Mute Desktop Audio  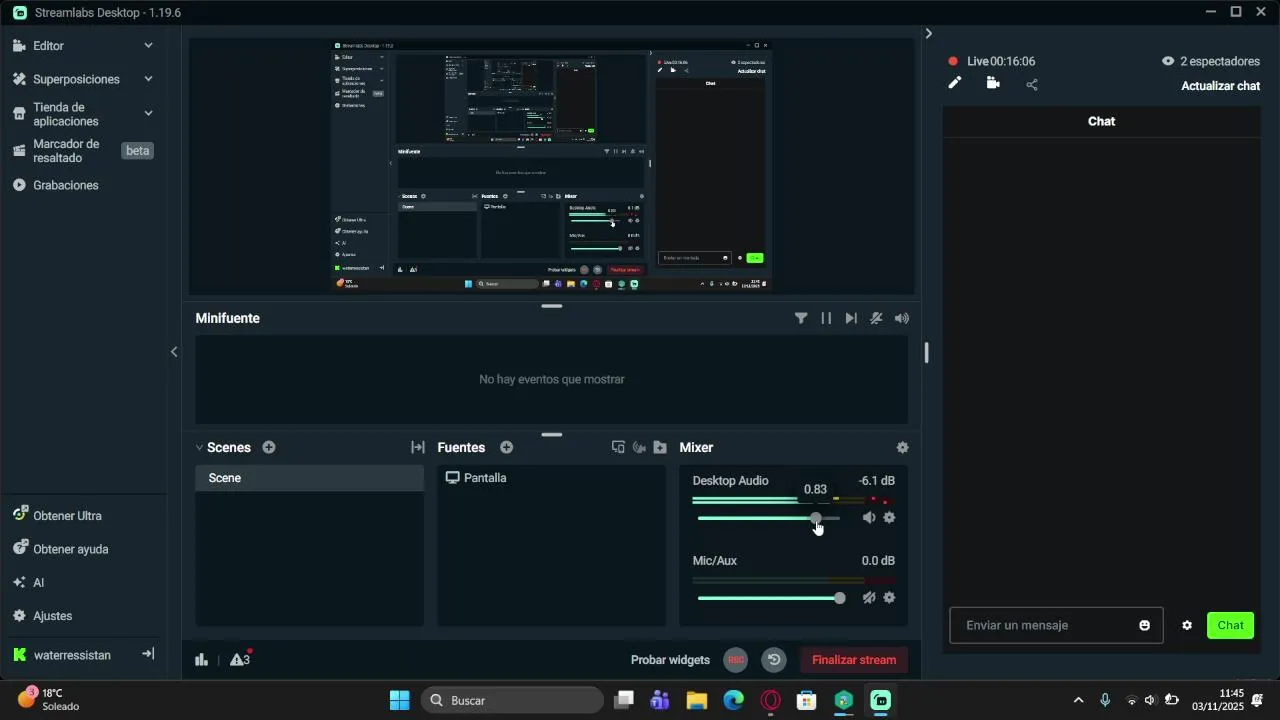[x=869, y=517]
